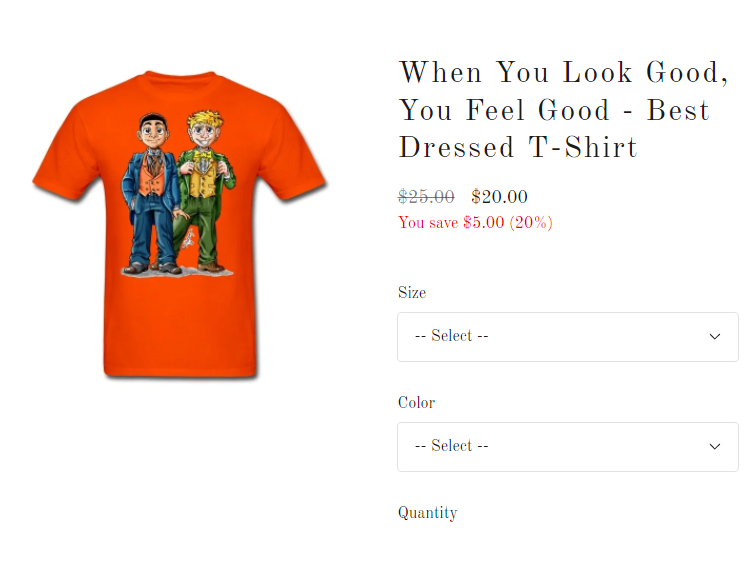
Task: Click the "-- Select --" placeholder text under Size
Action: pos(451,337)
